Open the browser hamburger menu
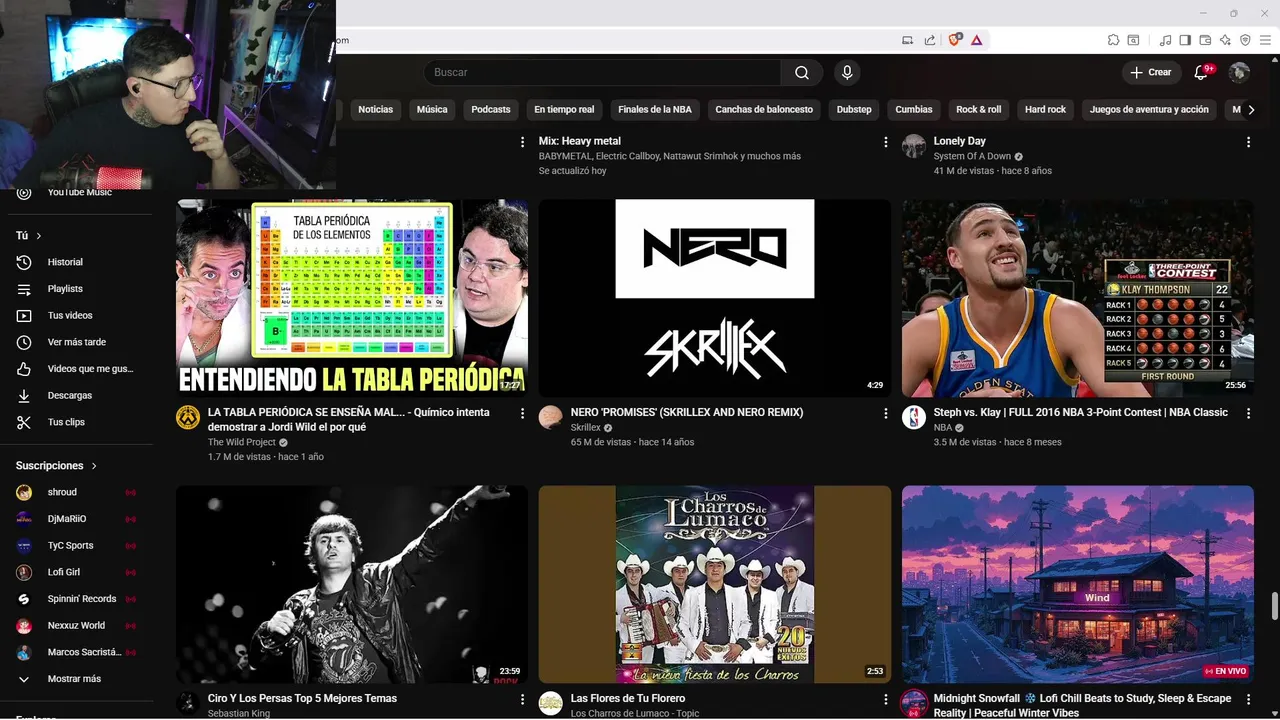1280x720 pixels. [x=1265, y=40]
